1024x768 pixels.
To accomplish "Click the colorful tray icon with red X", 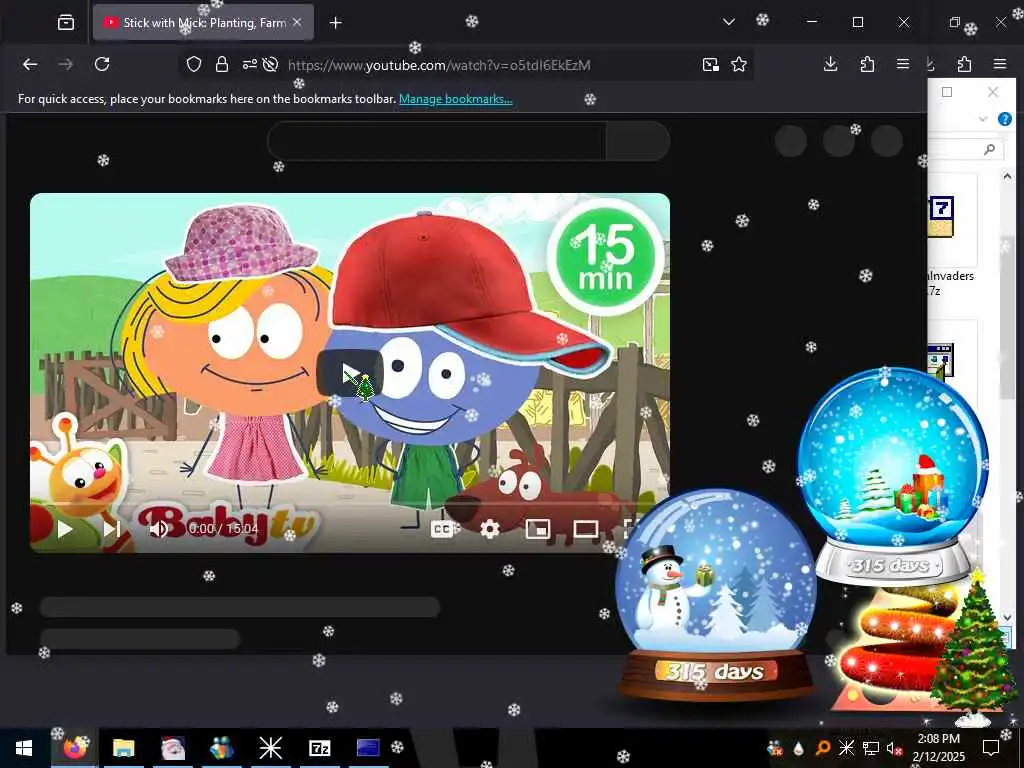I will click(775, 748).
